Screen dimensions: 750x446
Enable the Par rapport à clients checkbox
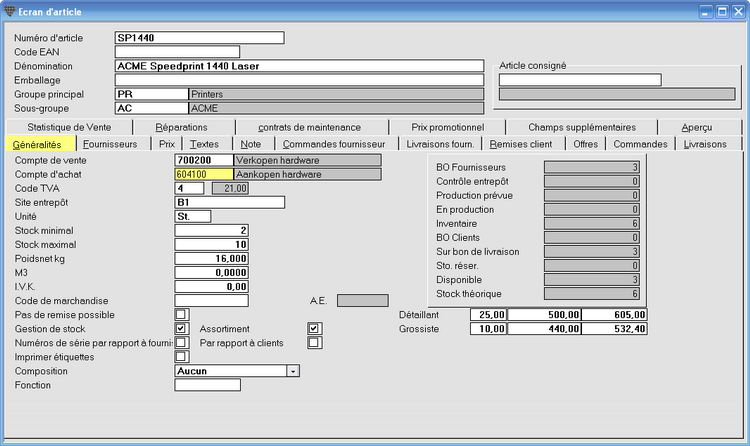314,343
